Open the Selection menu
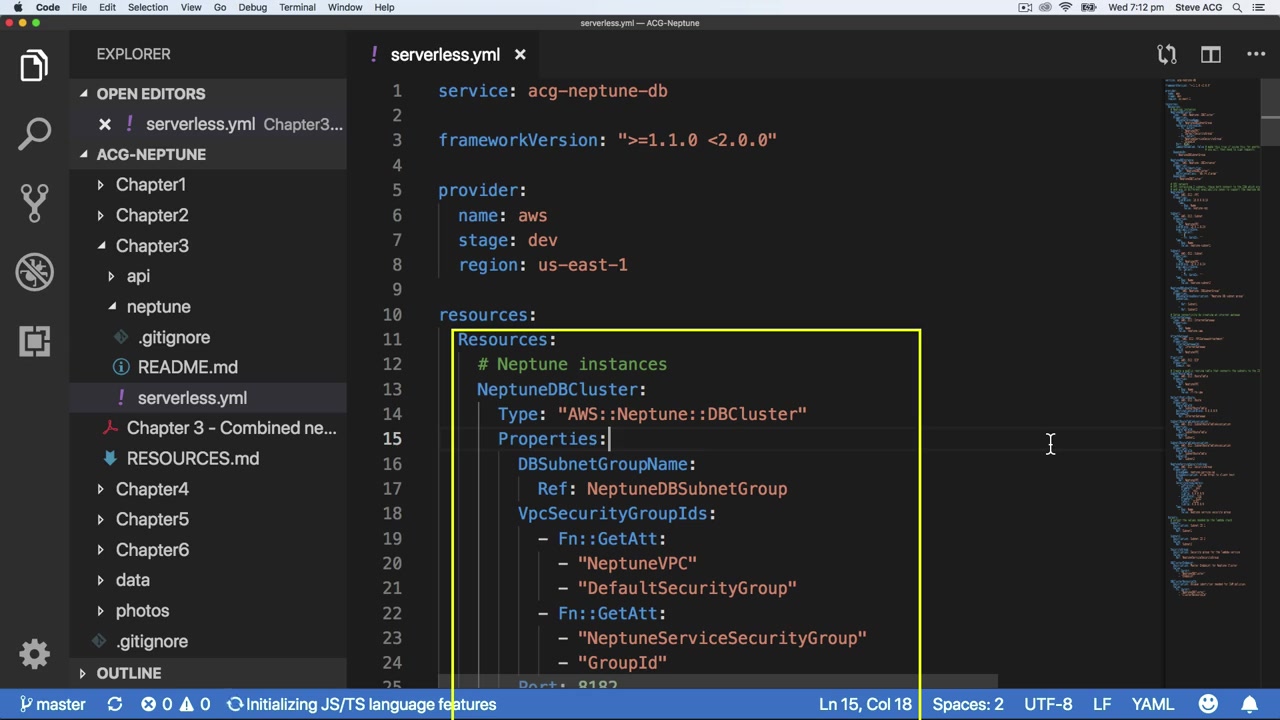The image size is (1280, 720). [x=147, y=7]
